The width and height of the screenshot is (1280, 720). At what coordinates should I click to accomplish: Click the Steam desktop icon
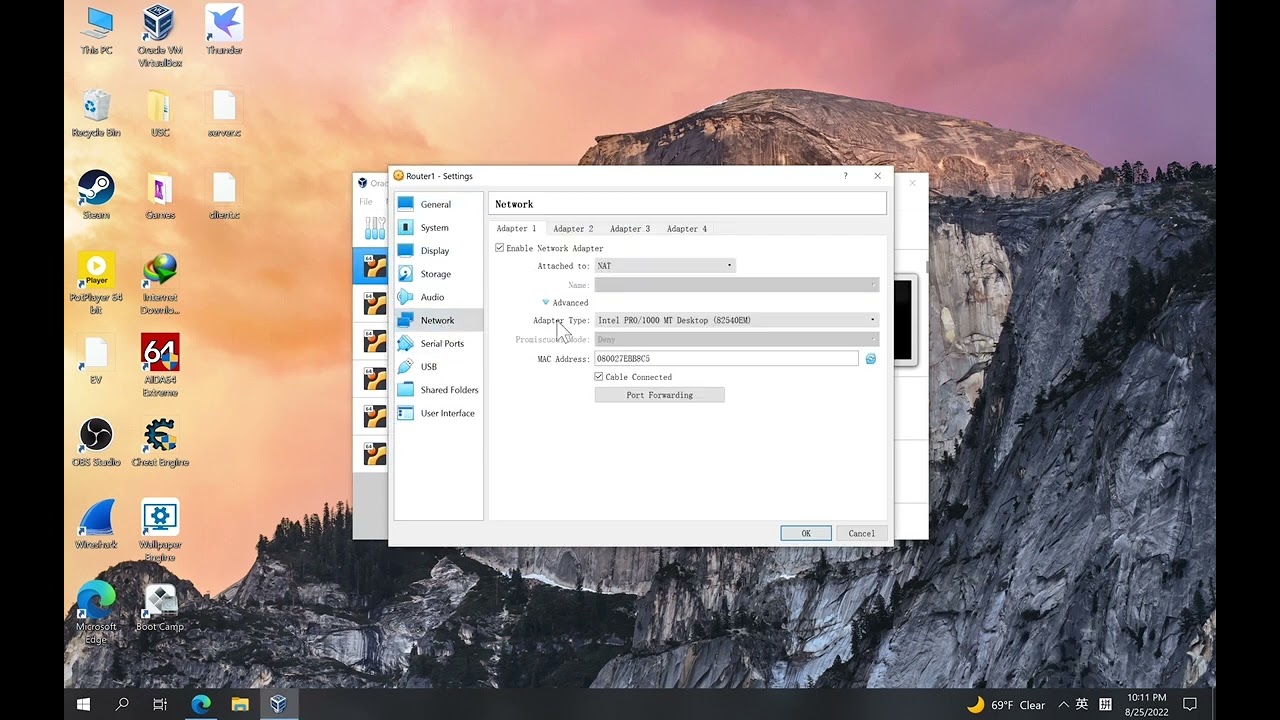(x=96, y=194)
